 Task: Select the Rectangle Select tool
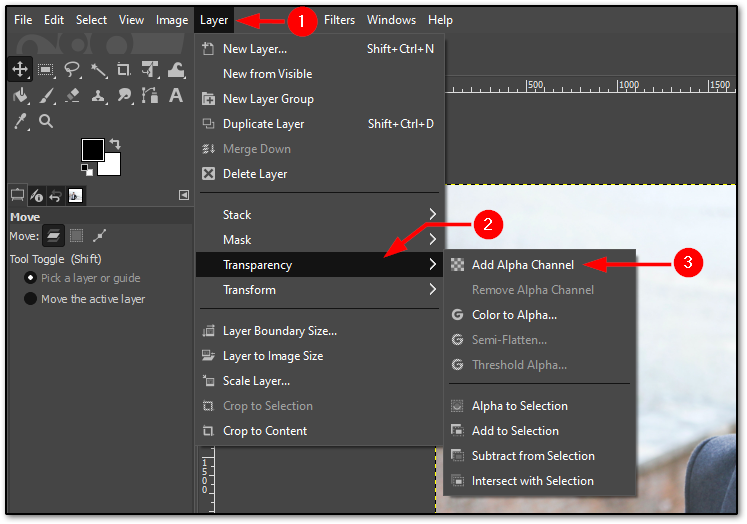pos(46,70)
